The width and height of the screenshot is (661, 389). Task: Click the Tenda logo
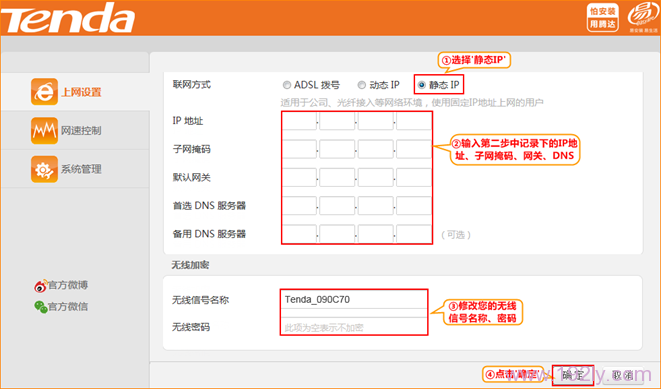pyautogui.click(x=67, y=19)
